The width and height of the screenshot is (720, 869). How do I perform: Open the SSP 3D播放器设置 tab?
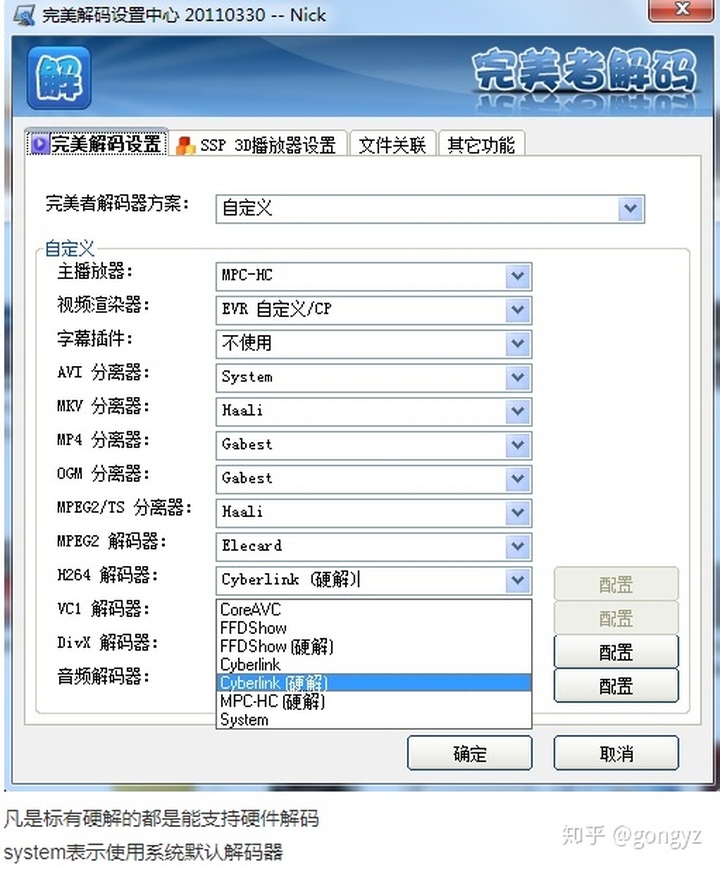tap(258, 145)
